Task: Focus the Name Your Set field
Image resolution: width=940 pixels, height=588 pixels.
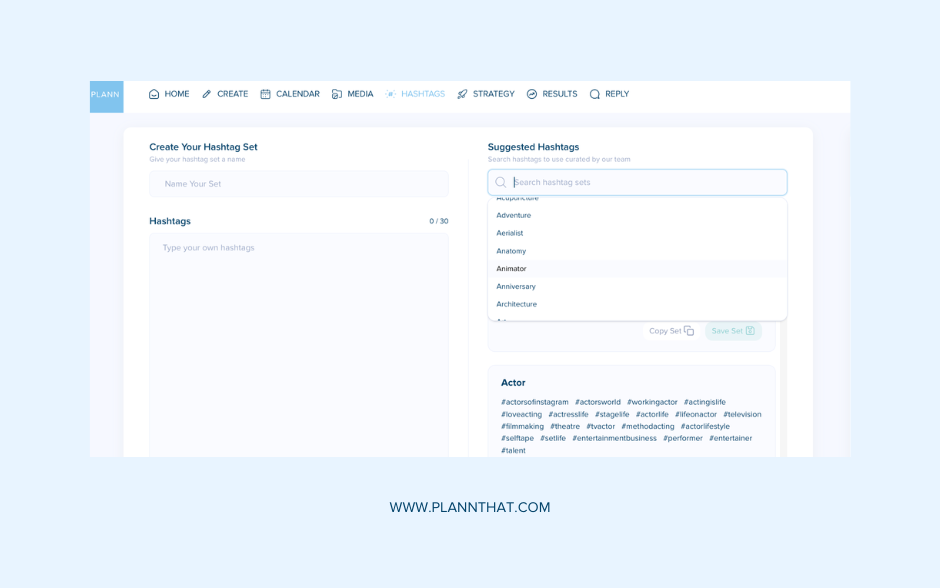Action: tap(299, 184)
